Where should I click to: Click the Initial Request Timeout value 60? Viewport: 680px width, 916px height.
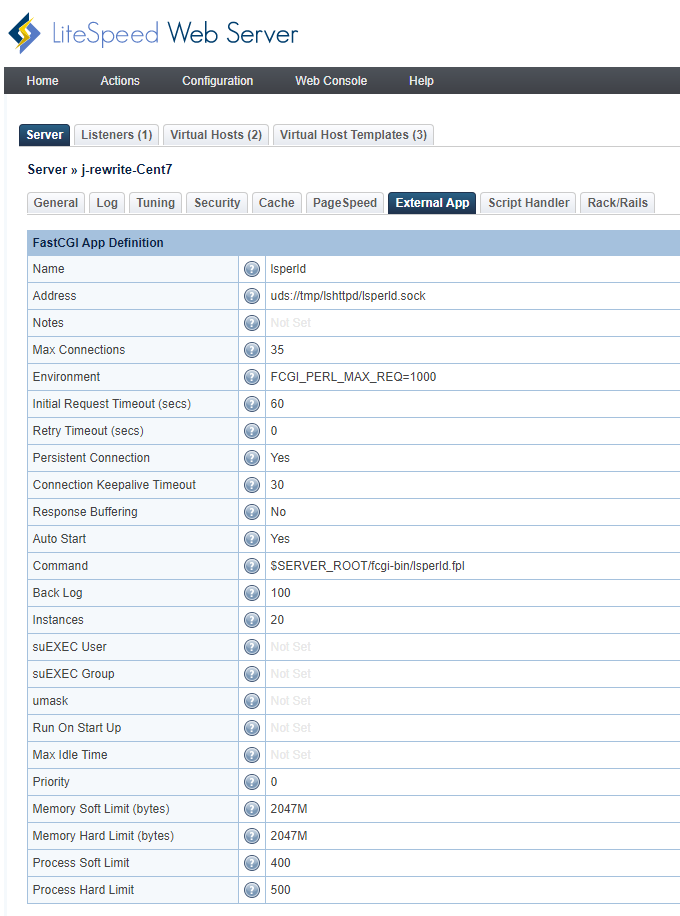point(277,404)
